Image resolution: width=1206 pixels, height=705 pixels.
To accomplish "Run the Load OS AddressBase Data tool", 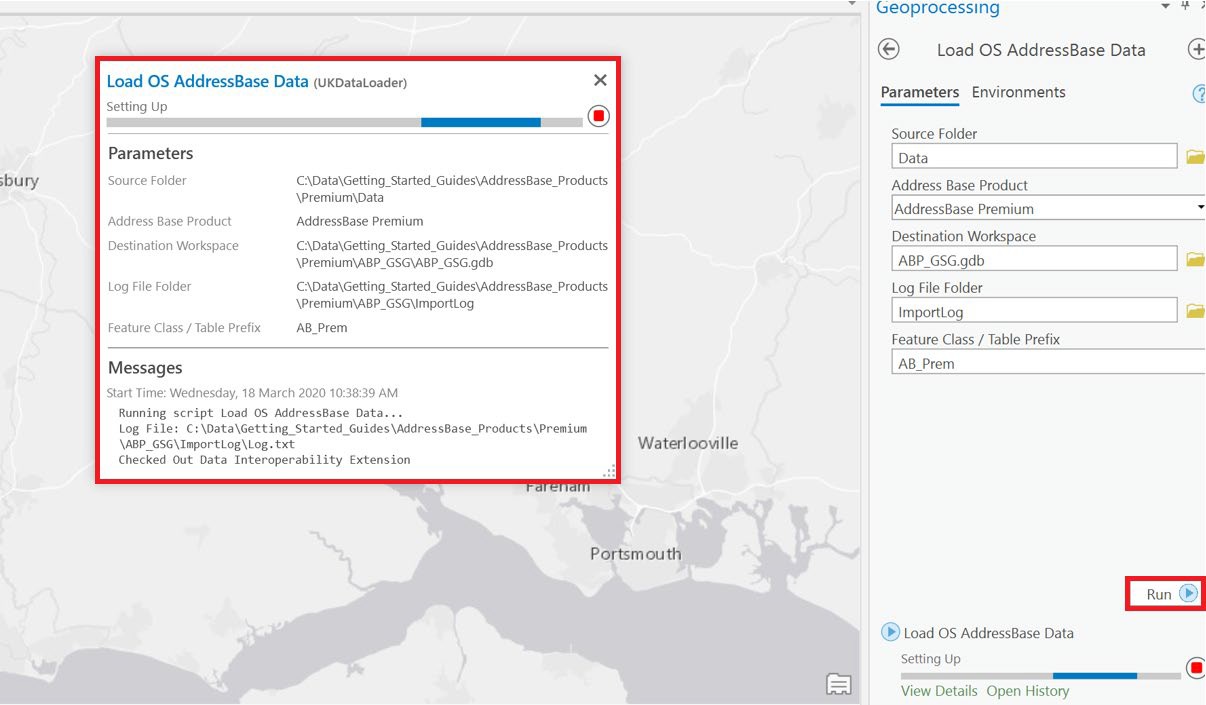I will (x=1164, y=593).
